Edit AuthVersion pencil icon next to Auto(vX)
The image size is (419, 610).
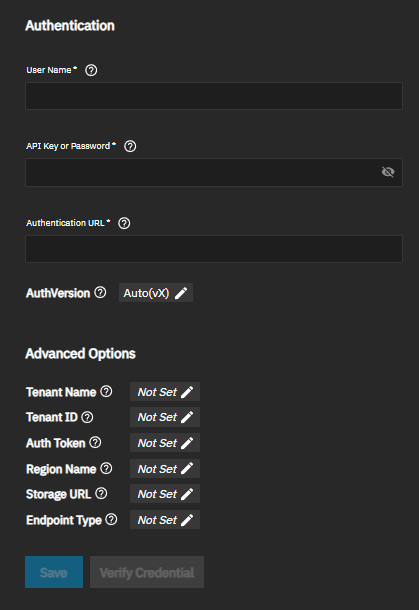tap(181, 293)
